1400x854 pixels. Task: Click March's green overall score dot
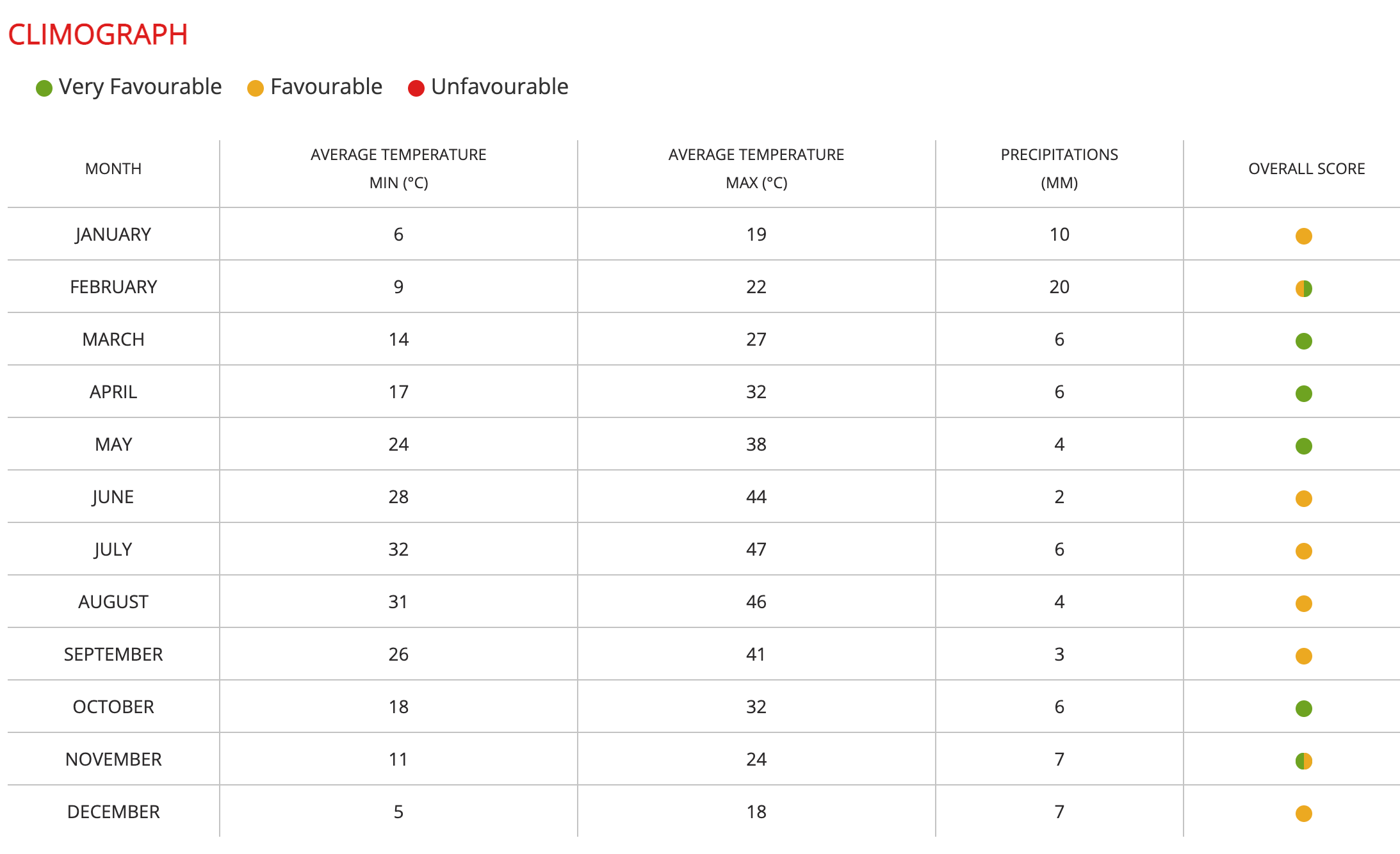(x=1303, y=341)
